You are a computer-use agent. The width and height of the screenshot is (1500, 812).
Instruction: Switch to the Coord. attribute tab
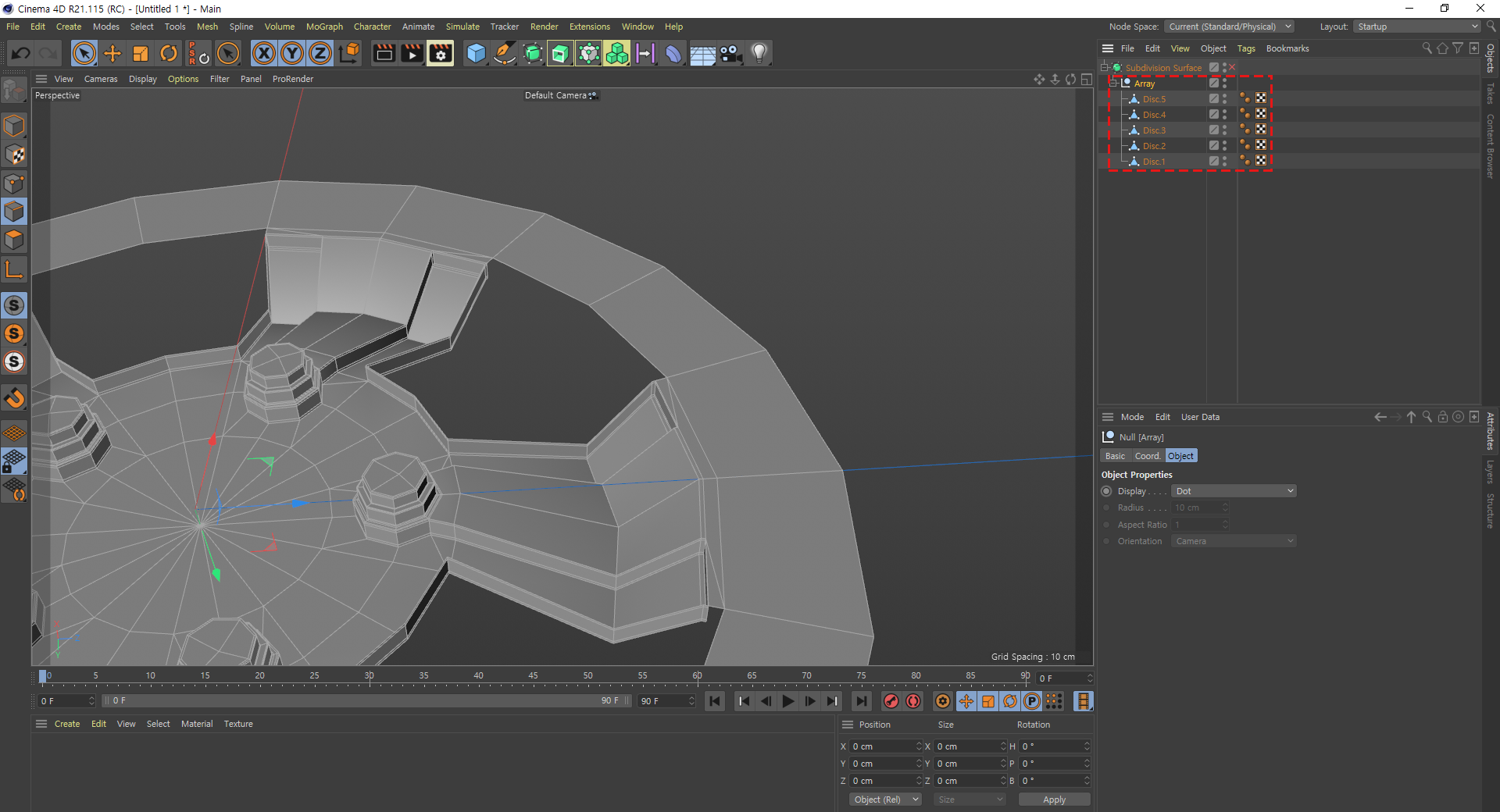[x=1147, y=456]
